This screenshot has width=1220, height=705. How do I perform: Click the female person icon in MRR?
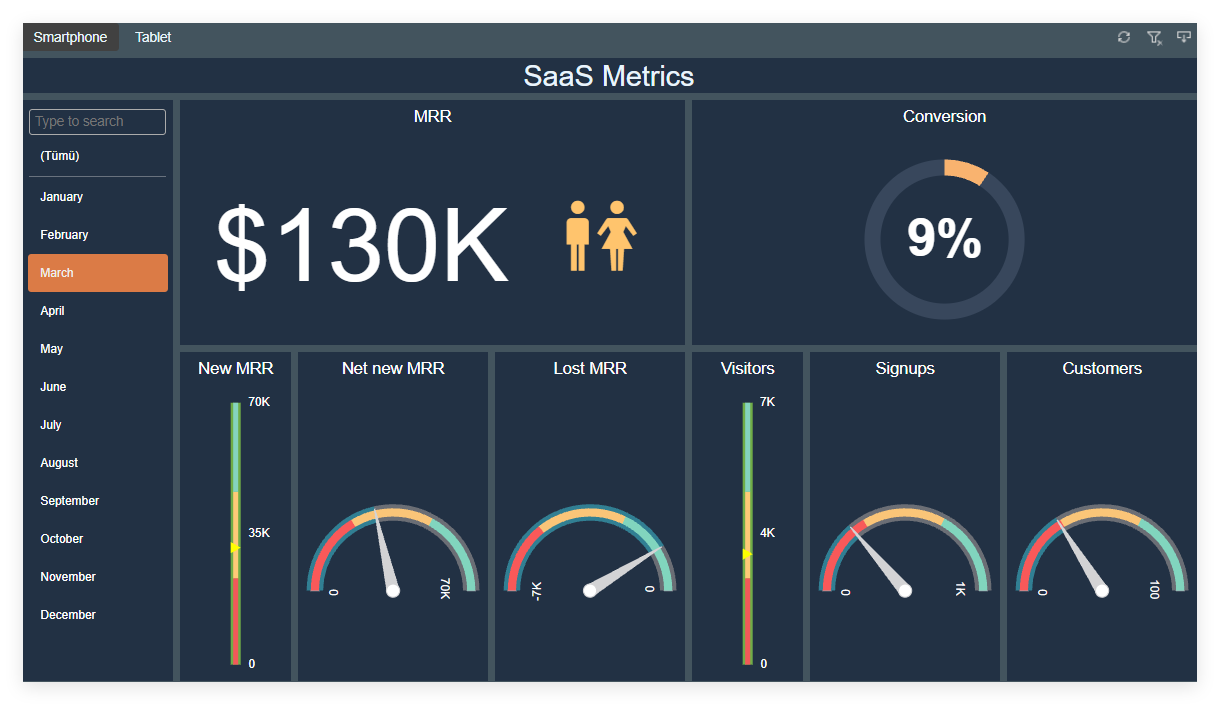[617, 236]
